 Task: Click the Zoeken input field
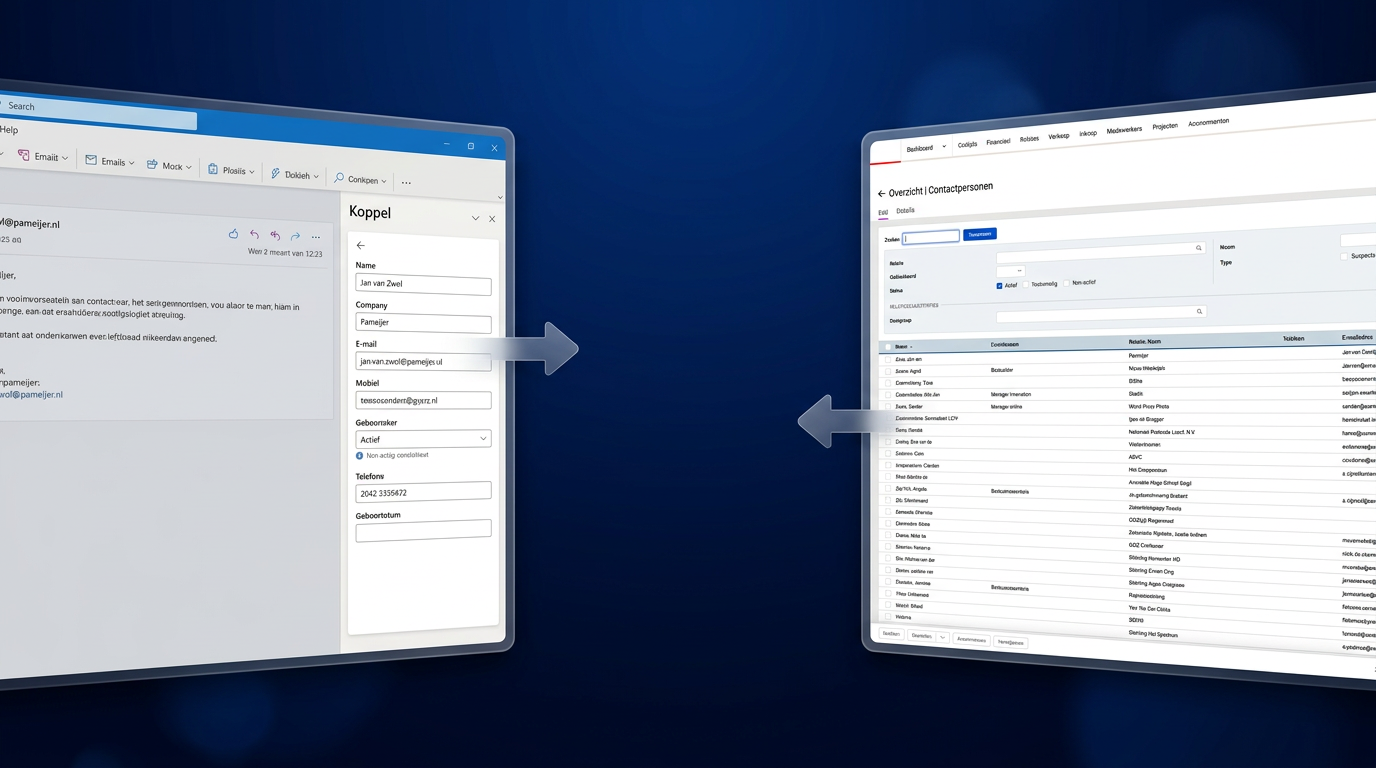point(931,237)
